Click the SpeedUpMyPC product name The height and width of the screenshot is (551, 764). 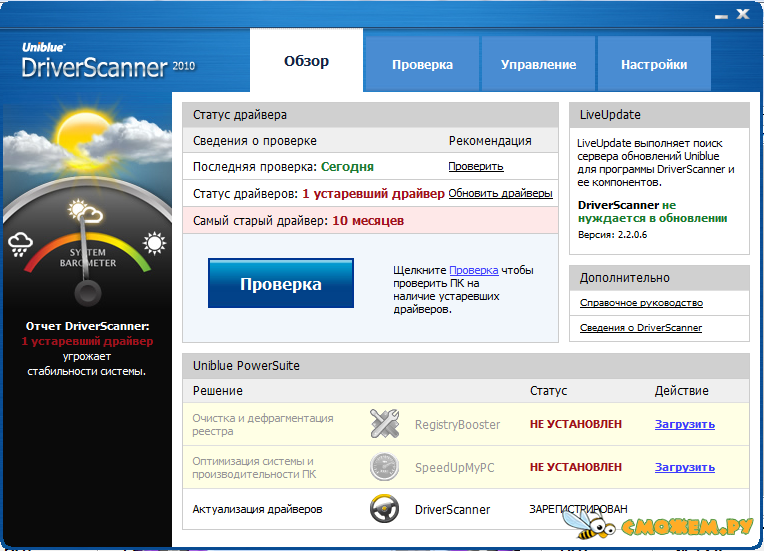[455, 468]
